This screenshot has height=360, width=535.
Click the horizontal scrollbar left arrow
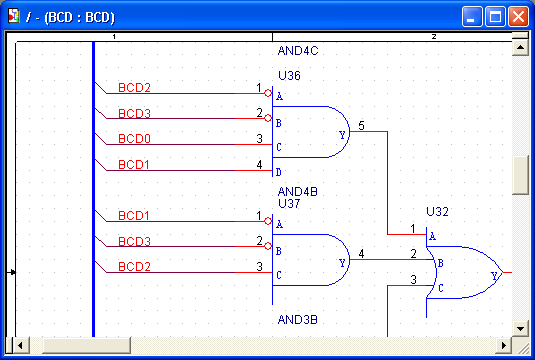pyautogui.click(x=20, y=345)
